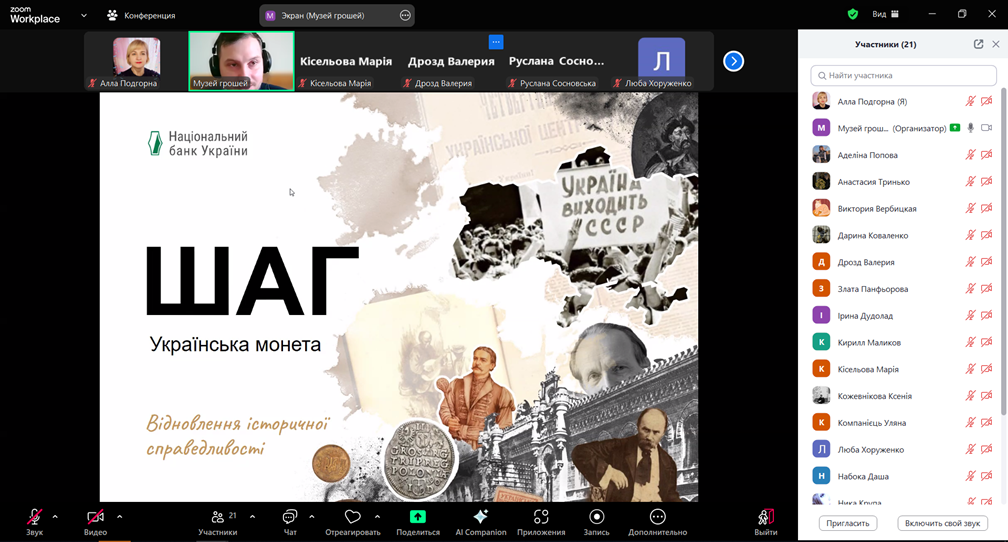Close the Участники panel

(996, 44)
